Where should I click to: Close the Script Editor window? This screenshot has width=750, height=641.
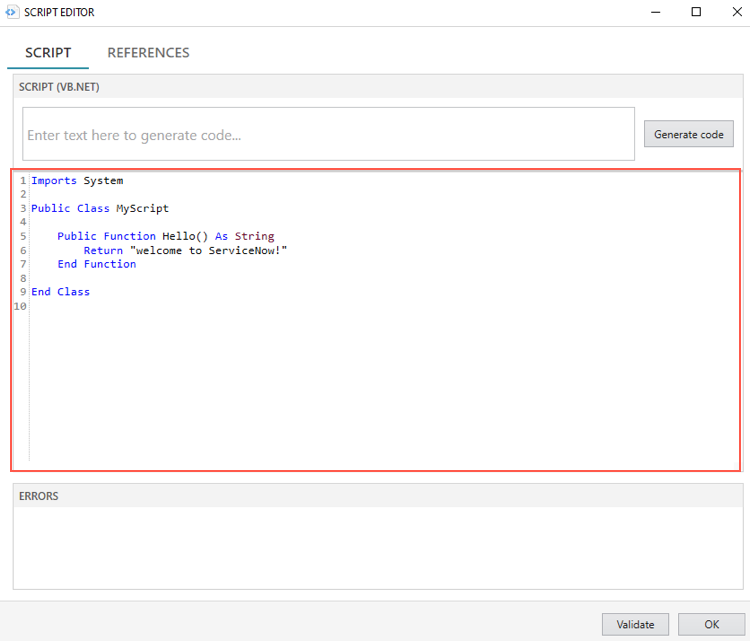coord(737,12)
